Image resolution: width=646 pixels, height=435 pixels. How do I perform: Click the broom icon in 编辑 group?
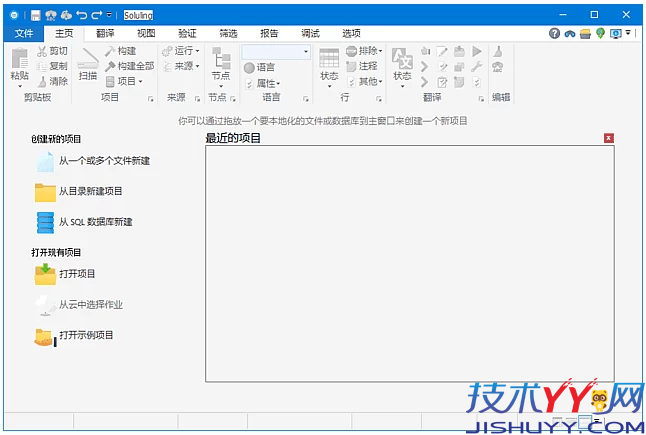498,51
